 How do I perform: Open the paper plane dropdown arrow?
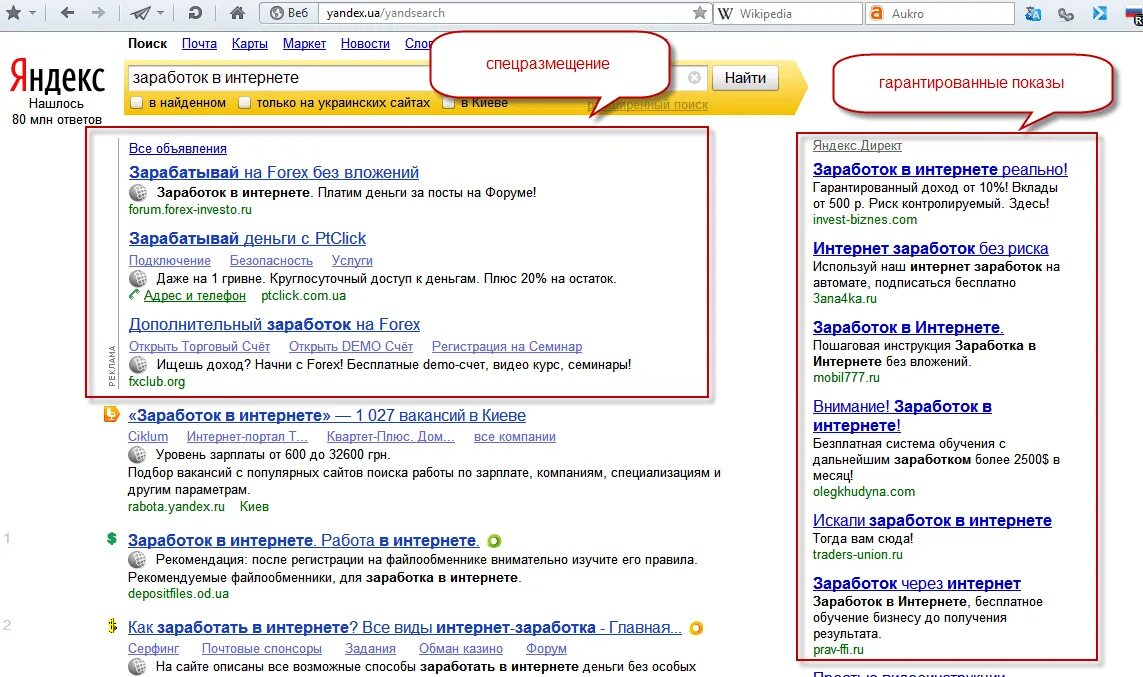[x=160, y=13]
